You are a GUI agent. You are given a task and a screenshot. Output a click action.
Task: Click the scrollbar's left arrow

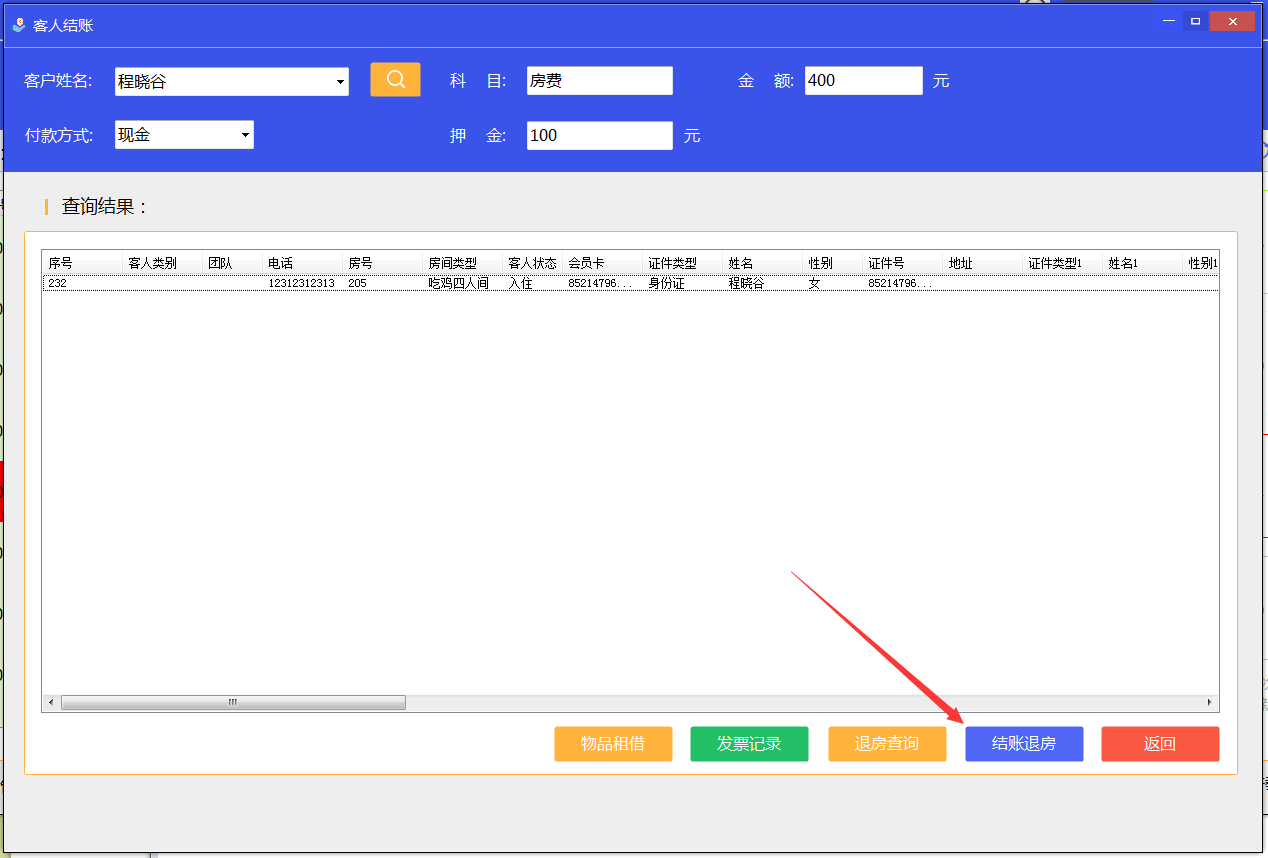[x=50, y=702]
